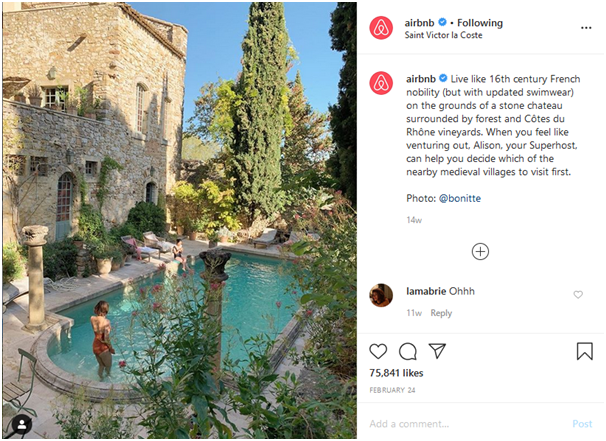View the 75,841 likes list
The image size is (606, 441).
(x=396, y=373)
